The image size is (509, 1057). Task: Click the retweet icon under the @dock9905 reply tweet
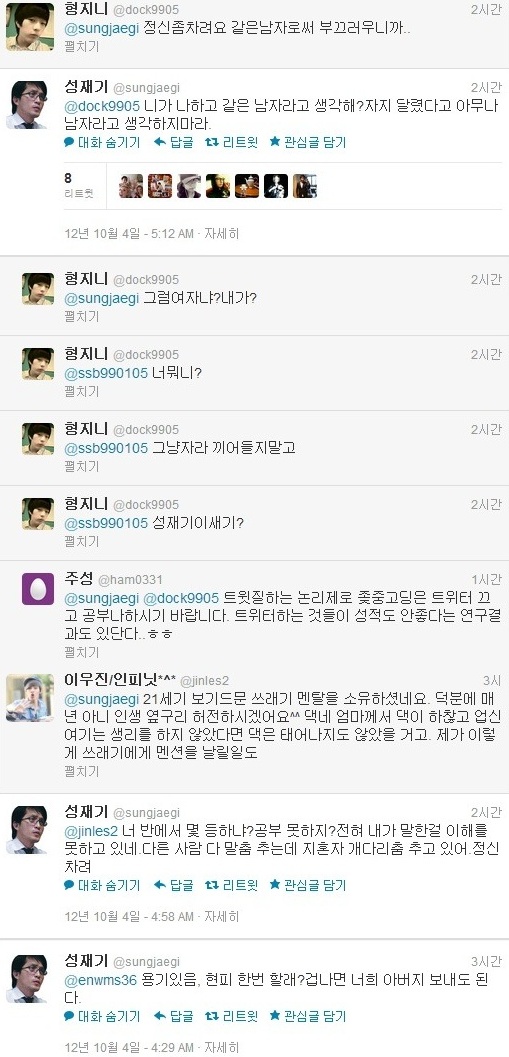(x=211, y=142)
